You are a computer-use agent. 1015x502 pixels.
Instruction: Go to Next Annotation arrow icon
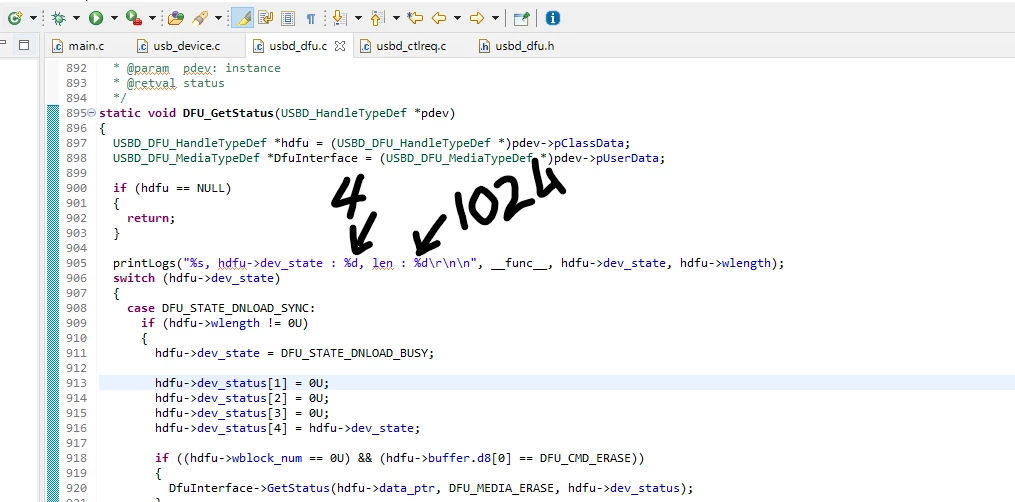pyautogui.click(x=339, y=18)
